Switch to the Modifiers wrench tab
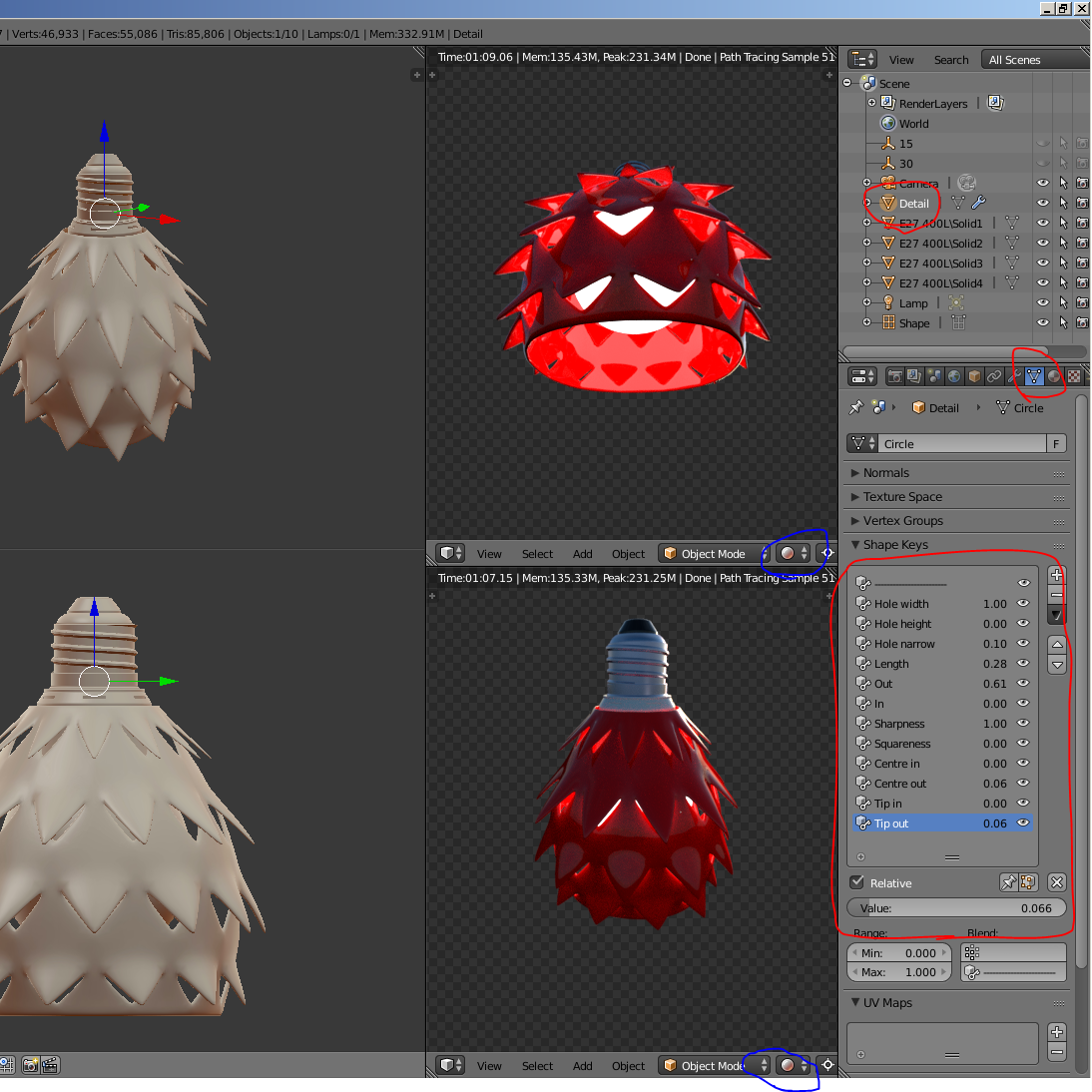 pyautogui.click(x=1014, y=376)
